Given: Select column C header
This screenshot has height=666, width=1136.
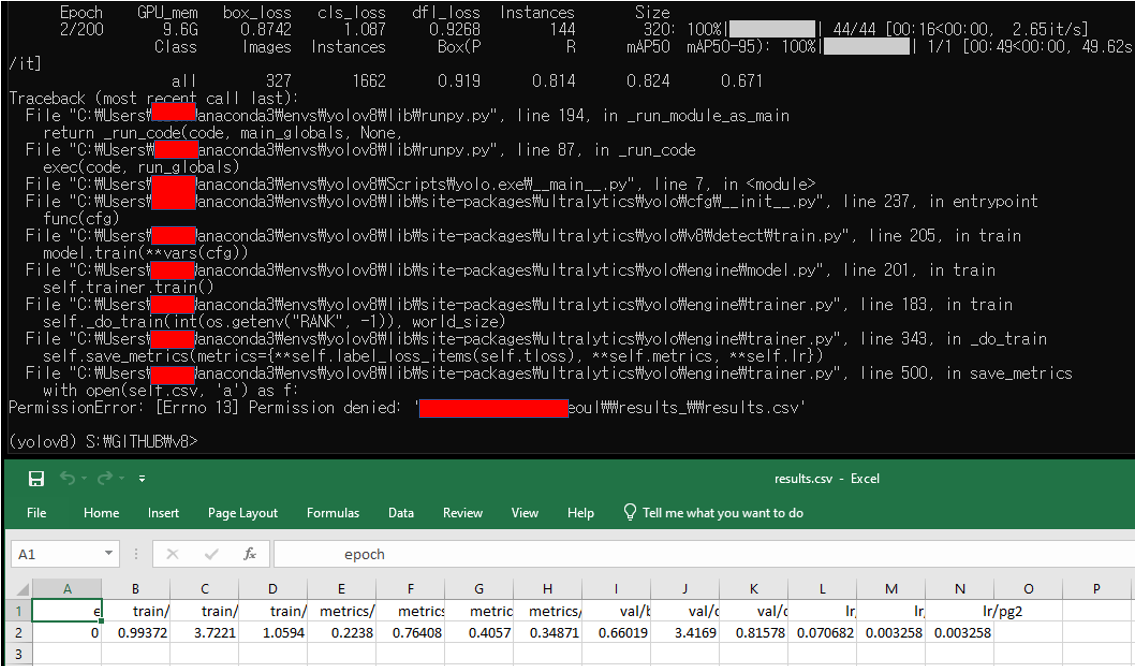Looking at the screenshot, I should coord(204,588).
